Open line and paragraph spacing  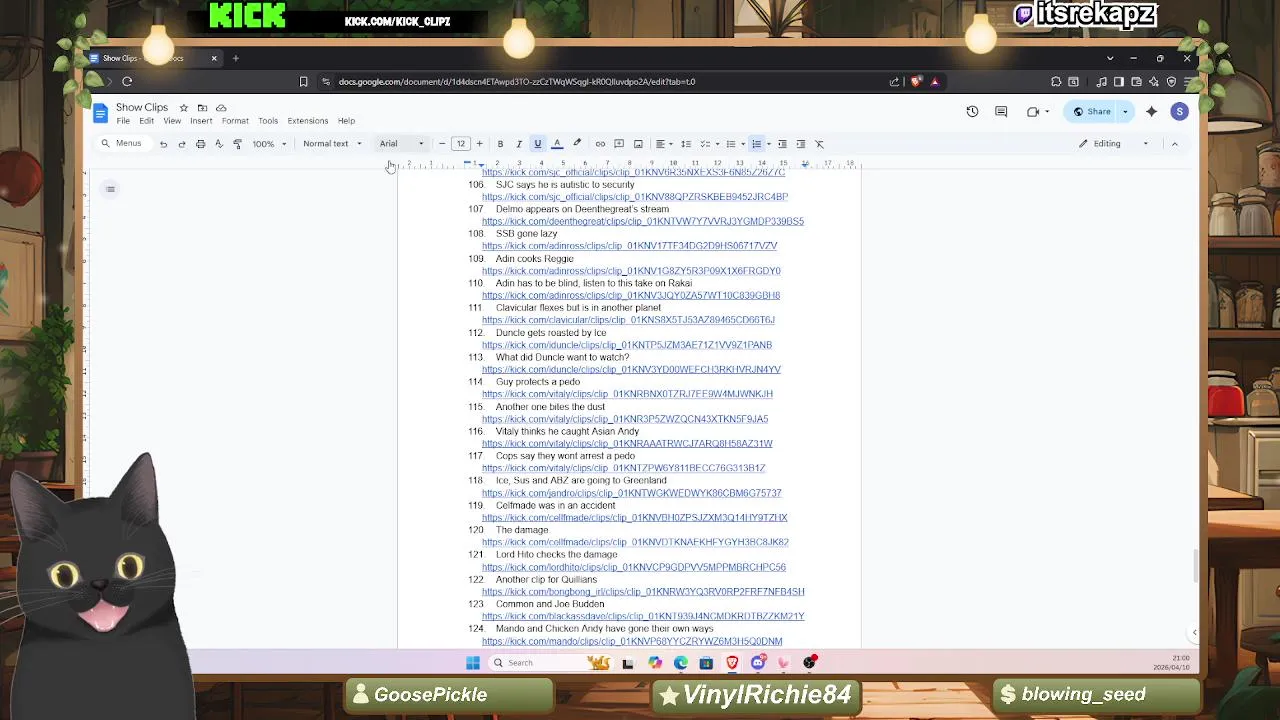686,144
